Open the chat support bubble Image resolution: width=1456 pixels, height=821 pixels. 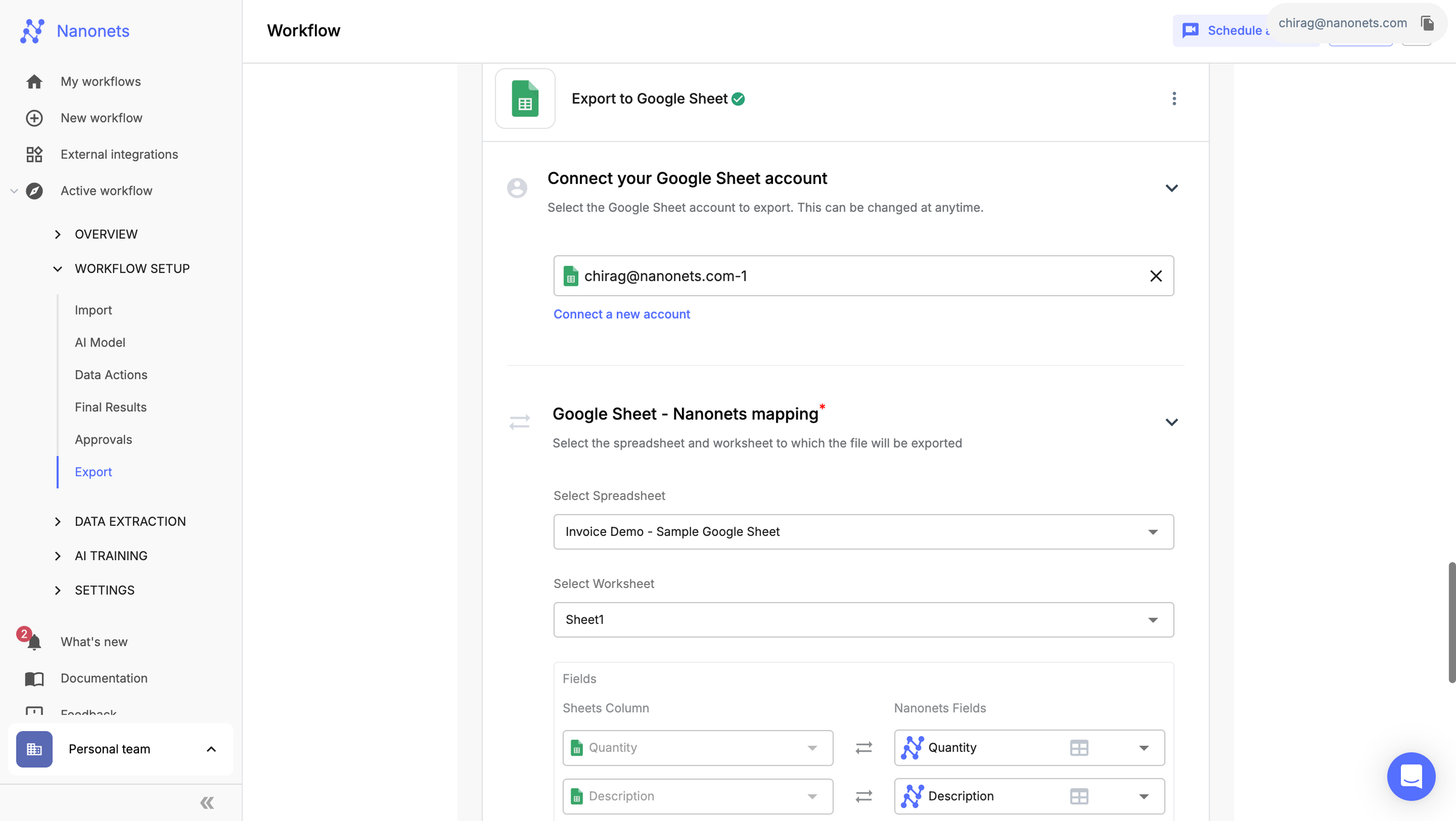[x=1410, y=776]
